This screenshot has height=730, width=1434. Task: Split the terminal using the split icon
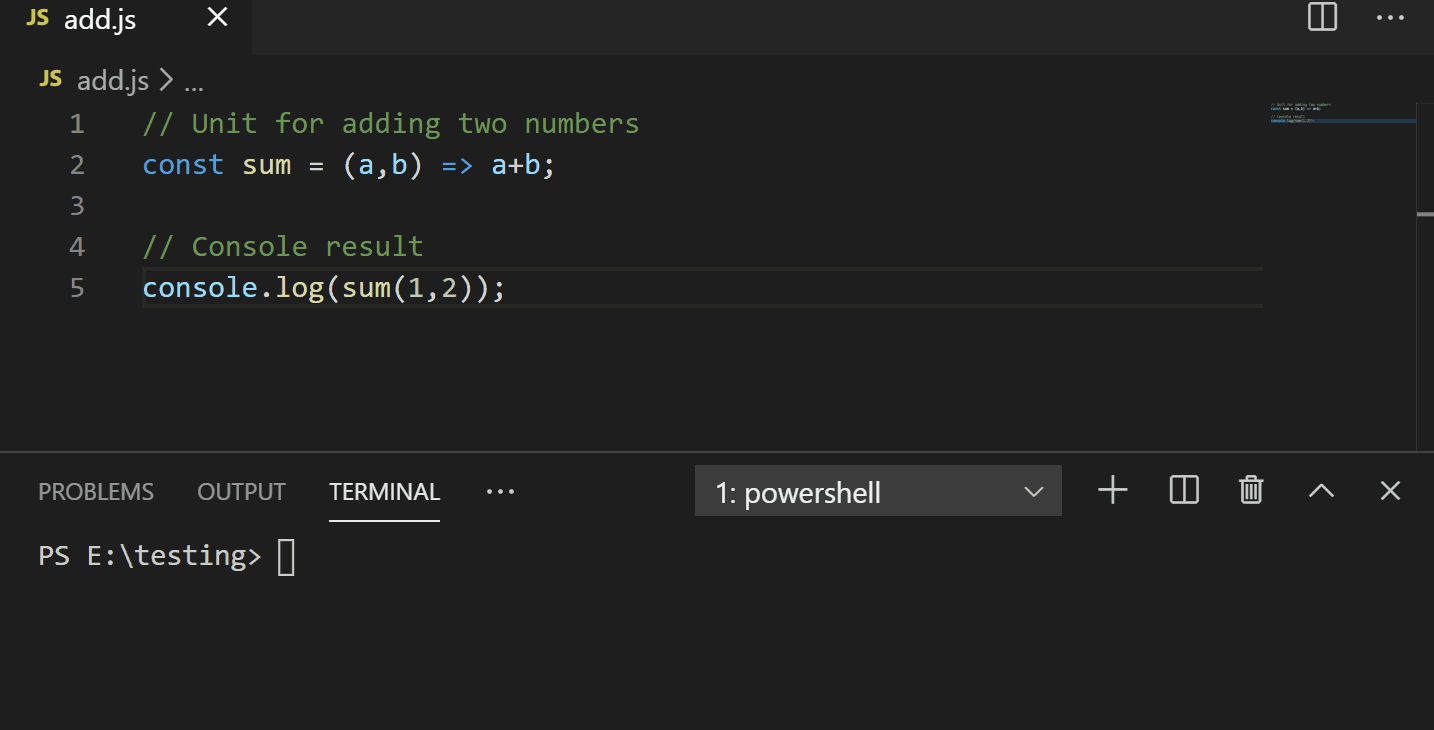pyautogui.click(x=1183, y=490)
